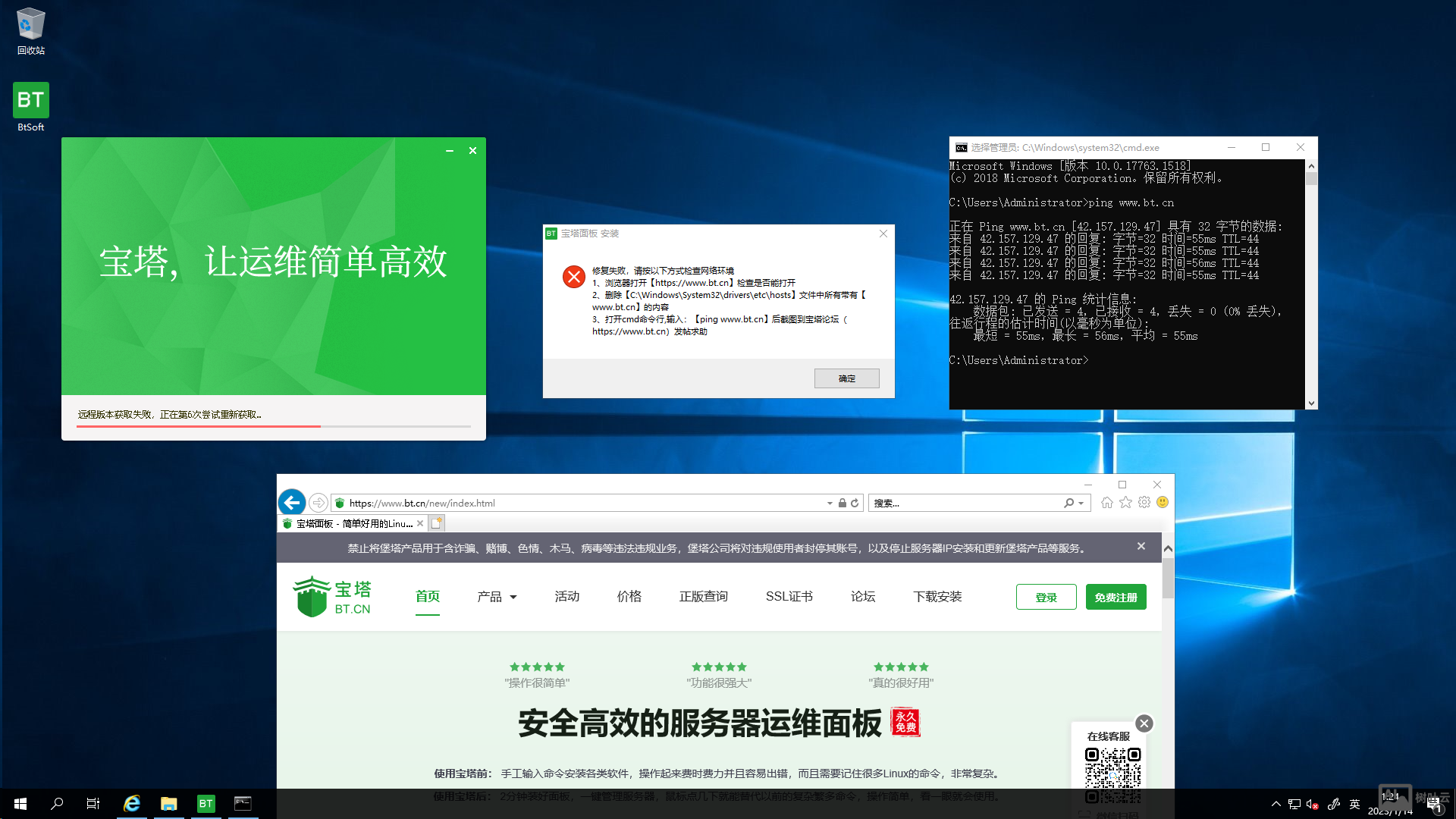Screen dimensions: 1456x819
Task: Expand the search provider dropdown arrow
Action: pyautogui.click(x=1081, y=504)
